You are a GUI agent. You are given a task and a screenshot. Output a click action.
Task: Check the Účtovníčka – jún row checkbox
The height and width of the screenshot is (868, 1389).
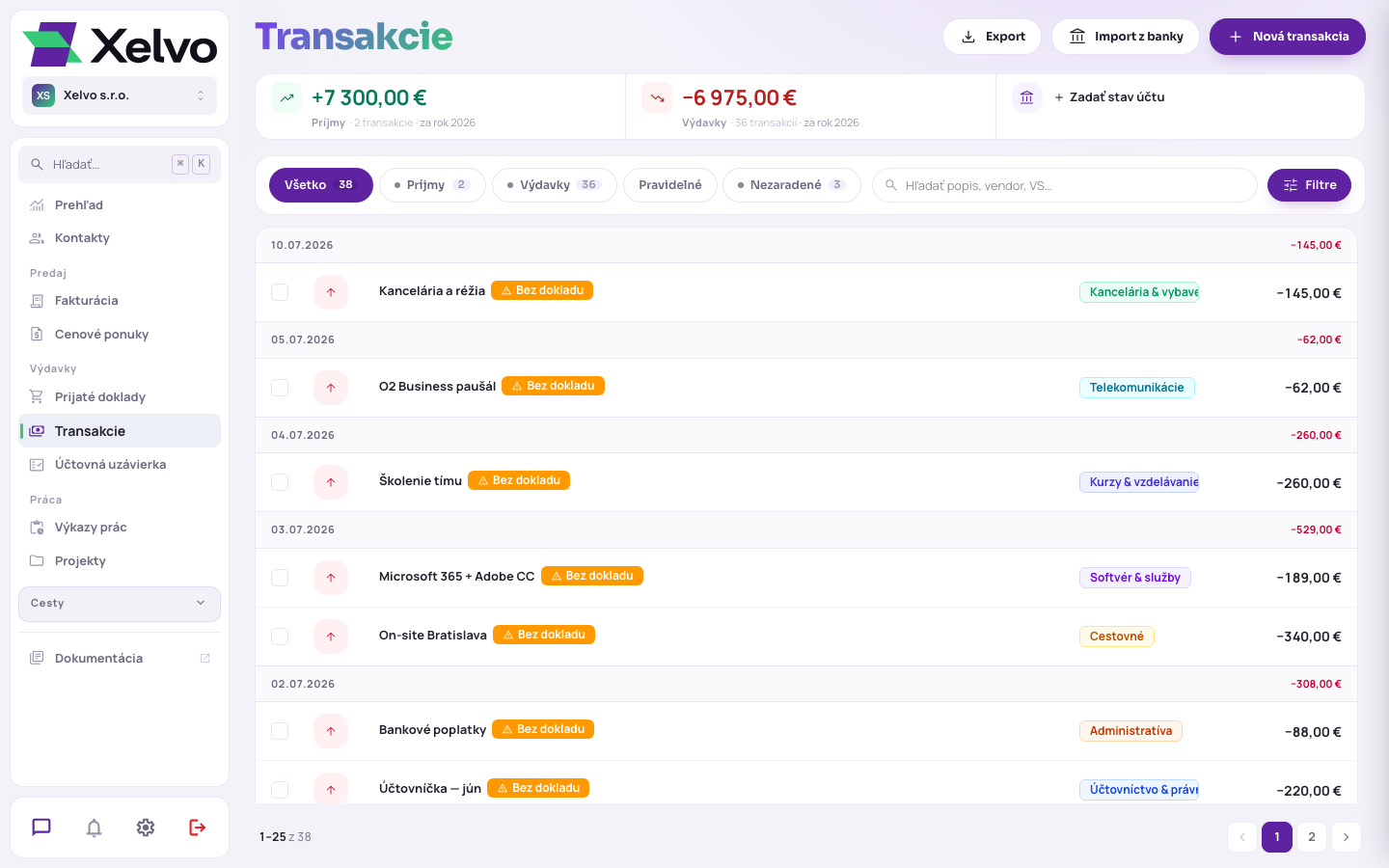pyautogui.click(x=280, y=790)
